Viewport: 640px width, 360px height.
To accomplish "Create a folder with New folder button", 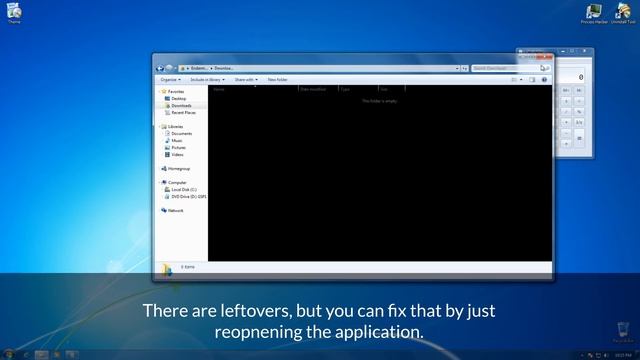I will [278, 80].
